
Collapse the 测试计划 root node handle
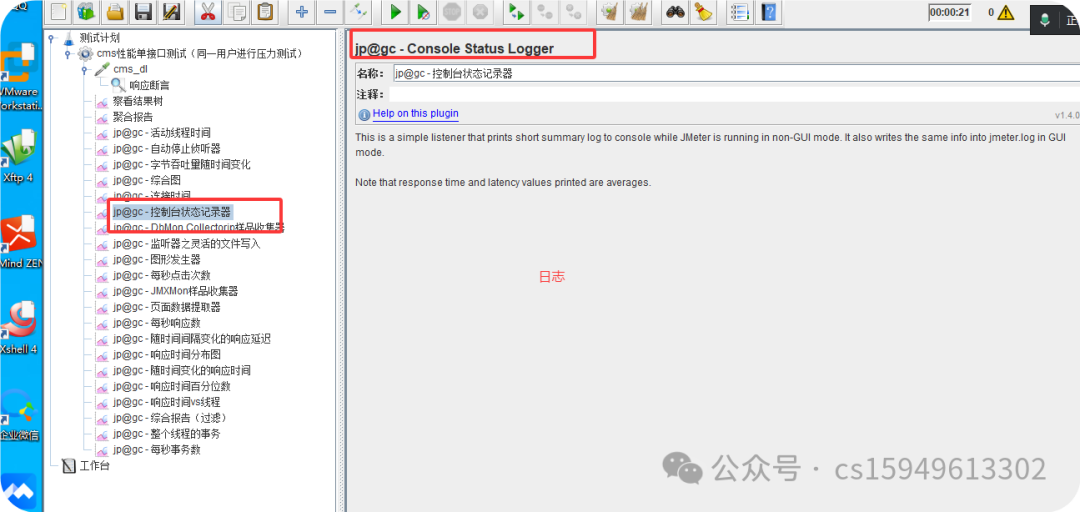[x=51, y=39]
